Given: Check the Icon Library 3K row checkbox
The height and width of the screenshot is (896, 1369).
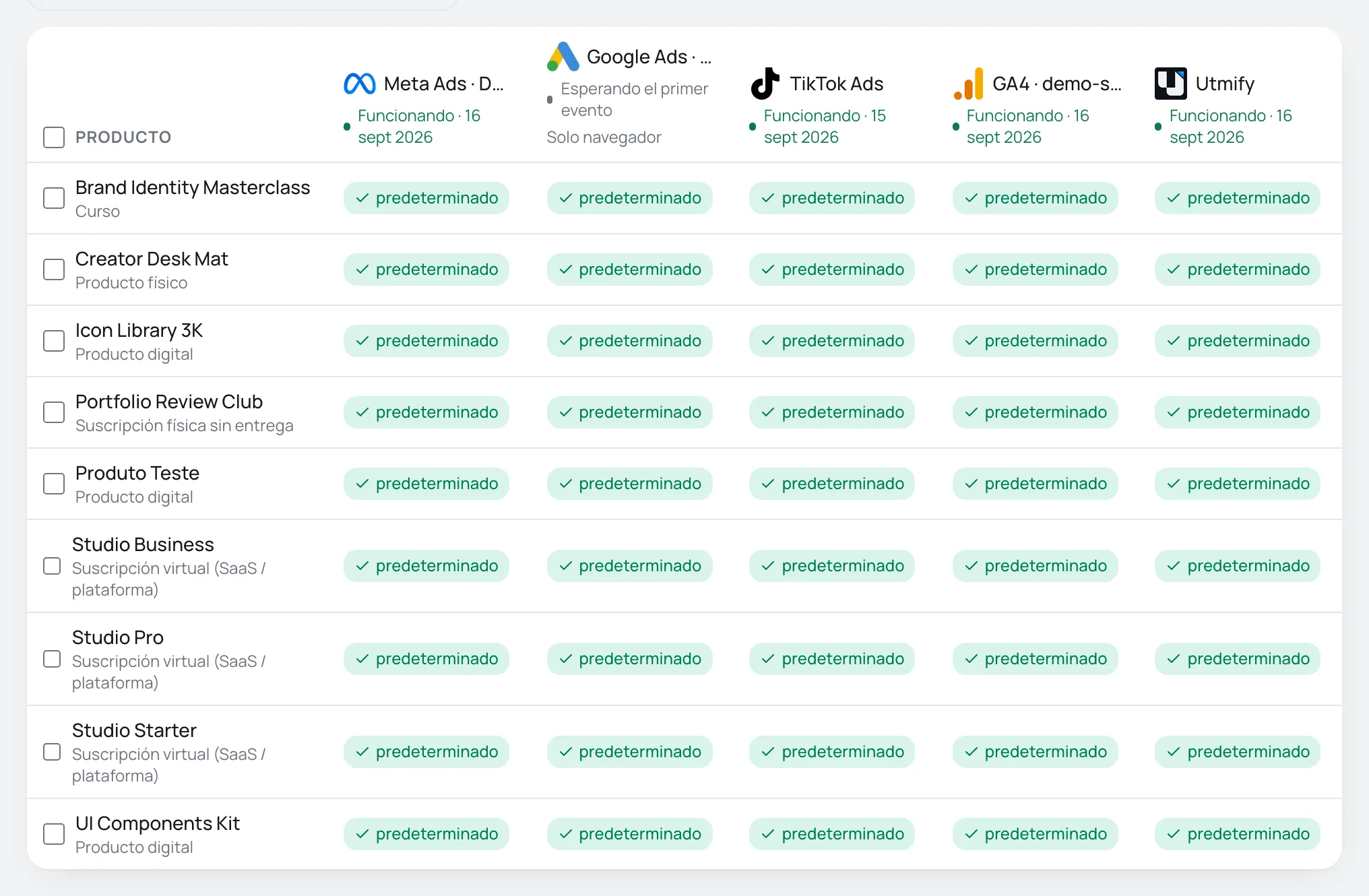Looking at the screenshot, I should click(54, 341).
